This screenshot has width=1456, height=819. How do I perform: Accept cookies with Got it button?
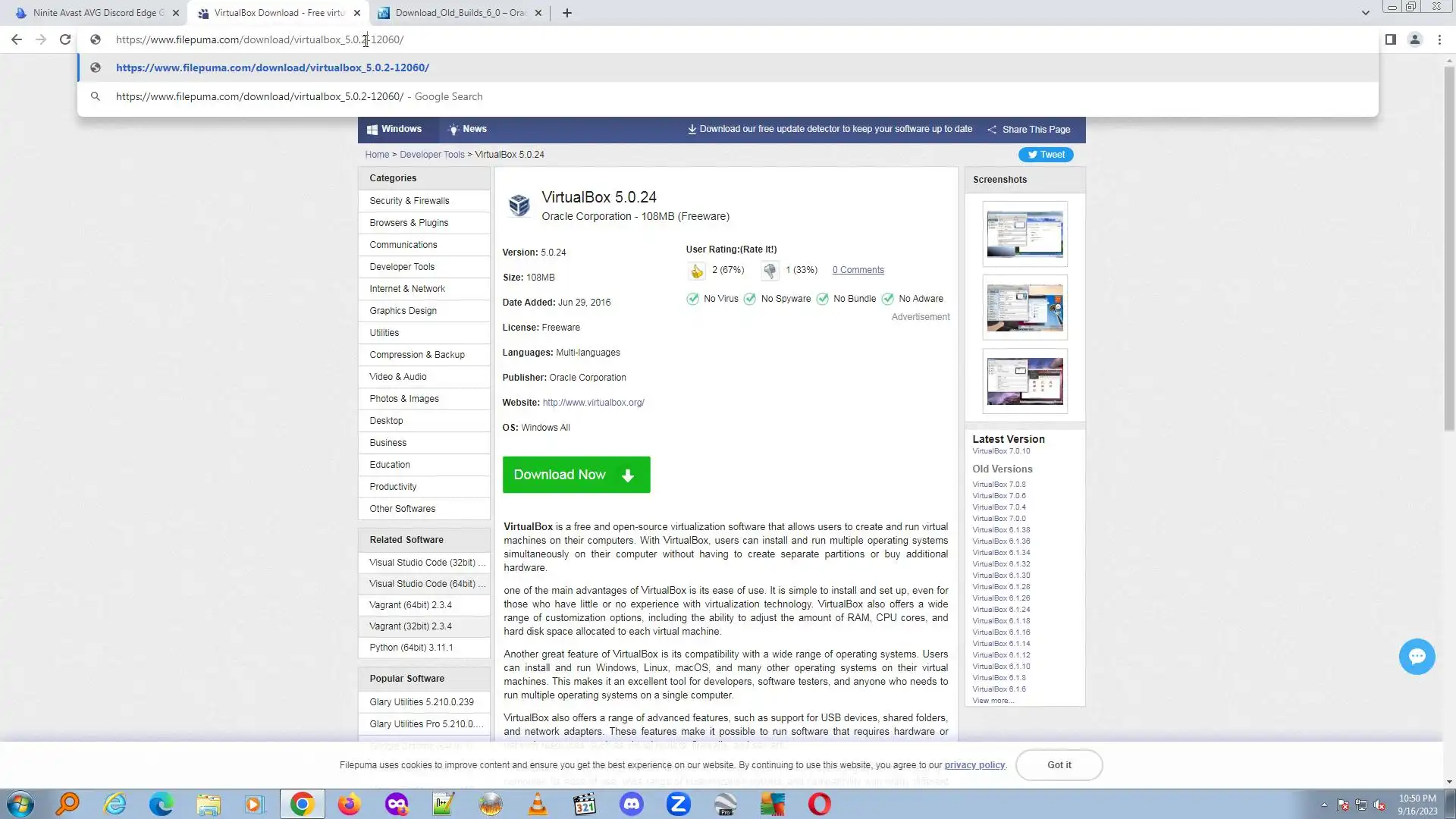point(1059,765)
